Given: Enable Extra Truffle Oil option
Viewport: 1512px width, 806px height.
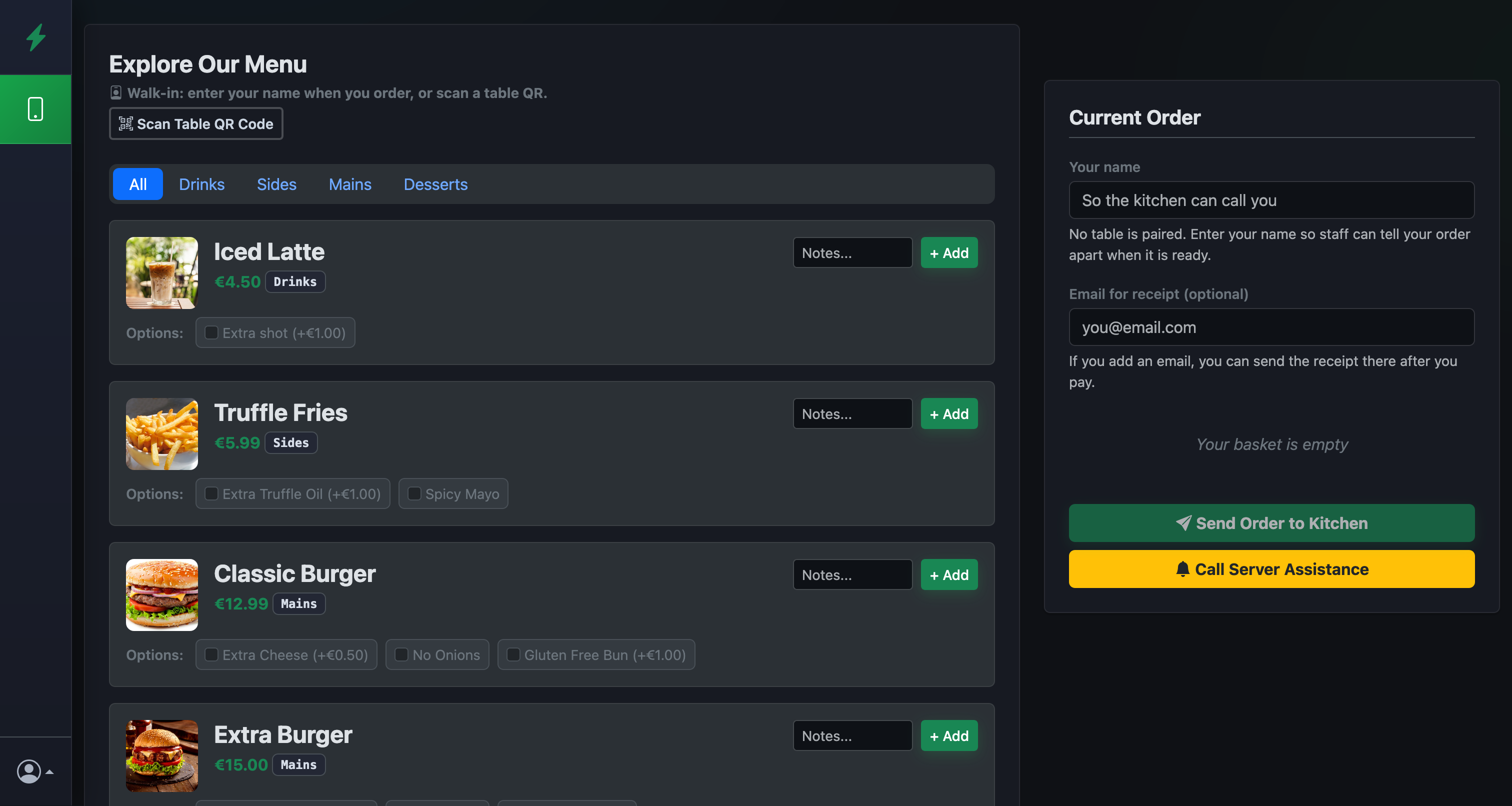Looking at the screenshot, I should click(x=211, y=493).
